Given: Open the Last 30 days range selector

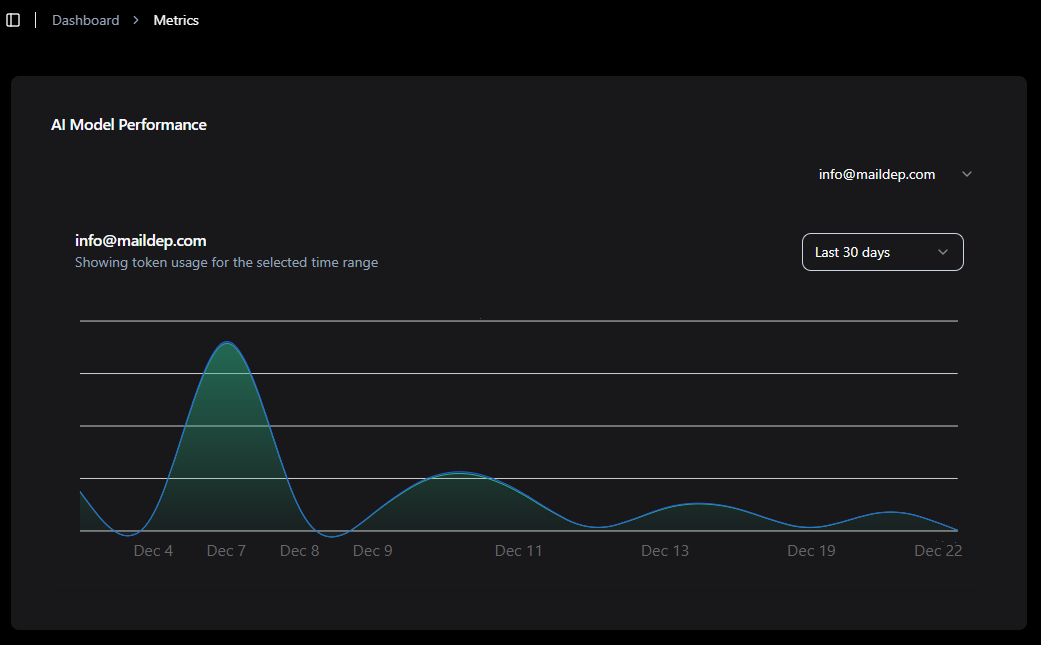Looking at the screenshot, I should pyautogui.click(x=882, y=252).
